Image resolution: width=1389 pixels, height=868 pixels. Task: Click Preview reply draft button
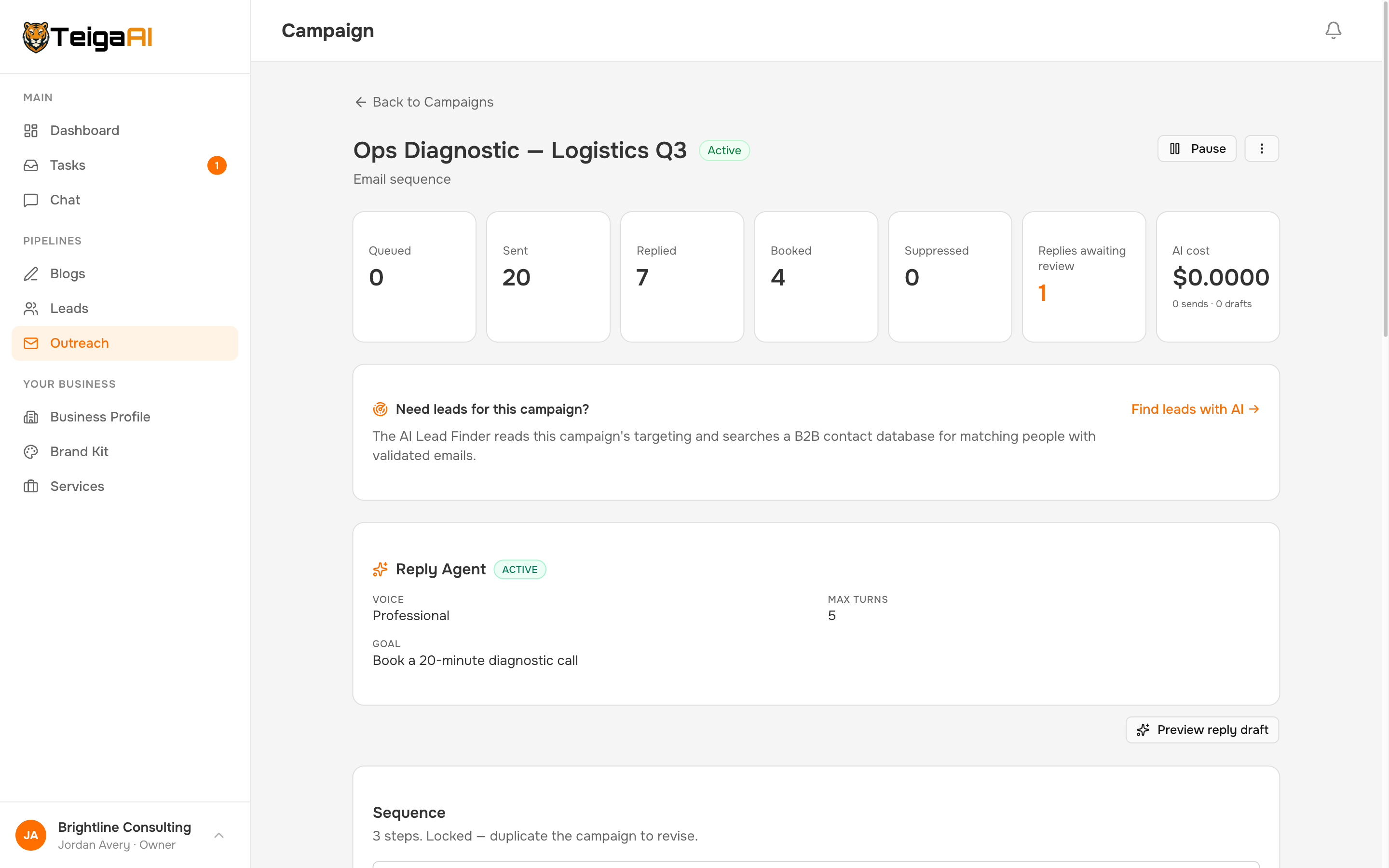pos(1202,730)
